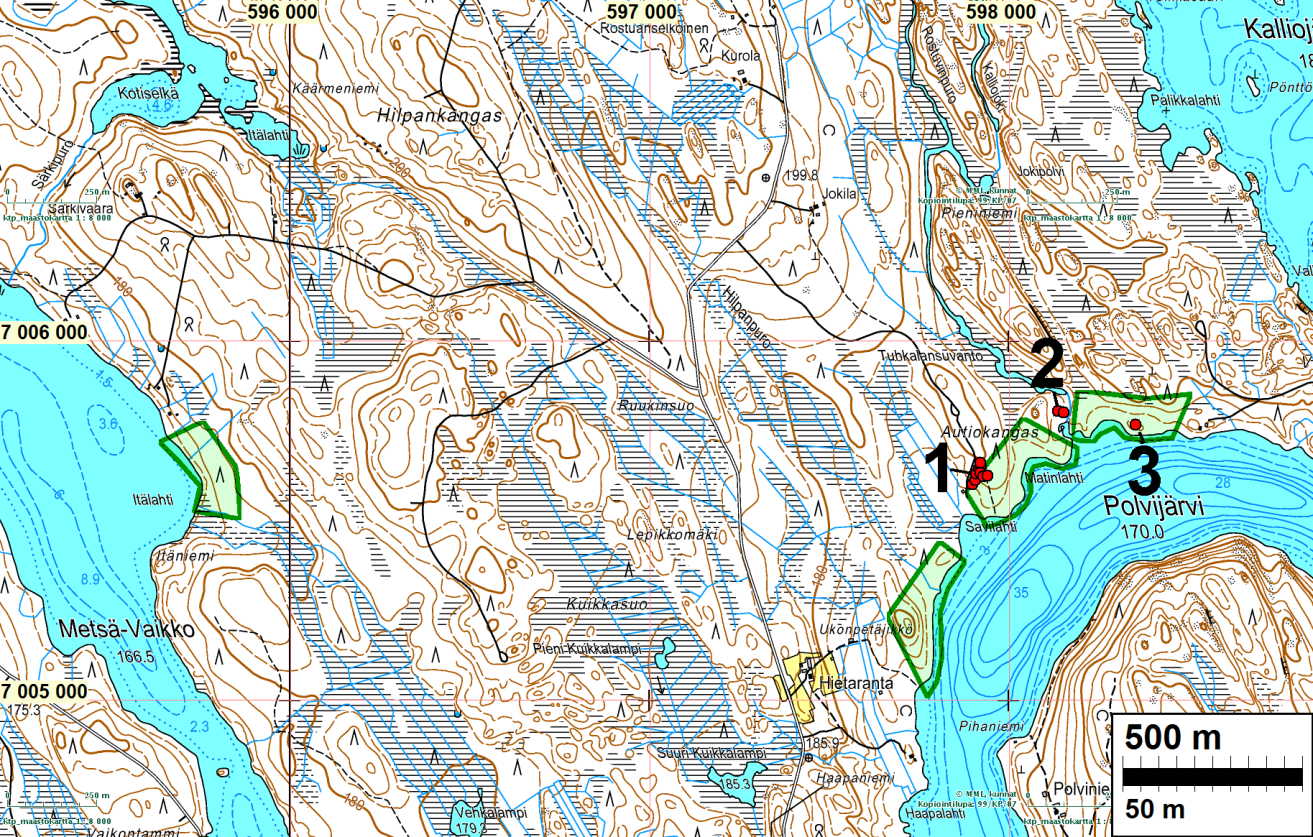Click the green survey area near Metsä-Vaikko

tap(203, 470)
